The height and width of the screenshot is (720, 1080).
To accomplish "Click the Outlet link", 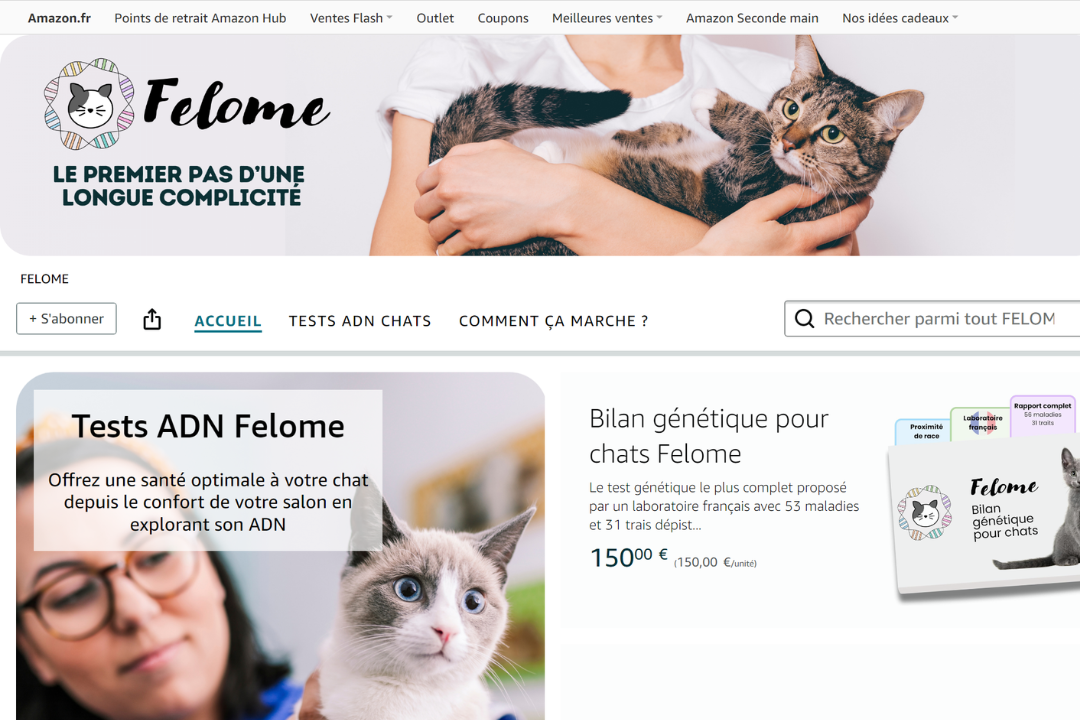I will (x=435, y=18).
